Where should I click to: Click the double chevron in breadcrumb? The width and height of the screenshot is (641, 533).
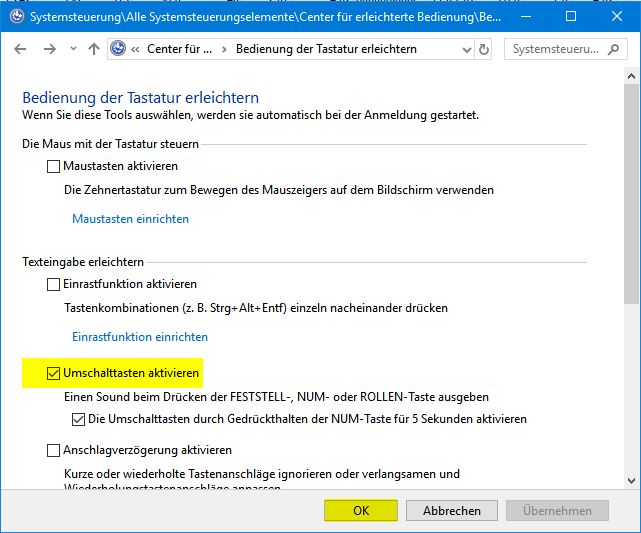pos(135,49)
